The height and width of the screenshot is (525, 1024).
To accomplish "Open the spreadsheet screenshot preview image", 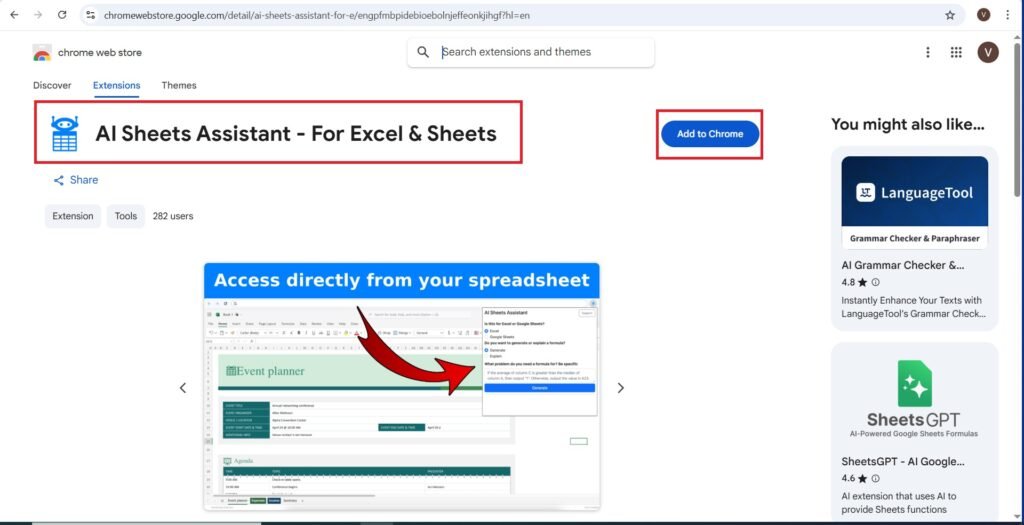I will [x=402, y=386].
